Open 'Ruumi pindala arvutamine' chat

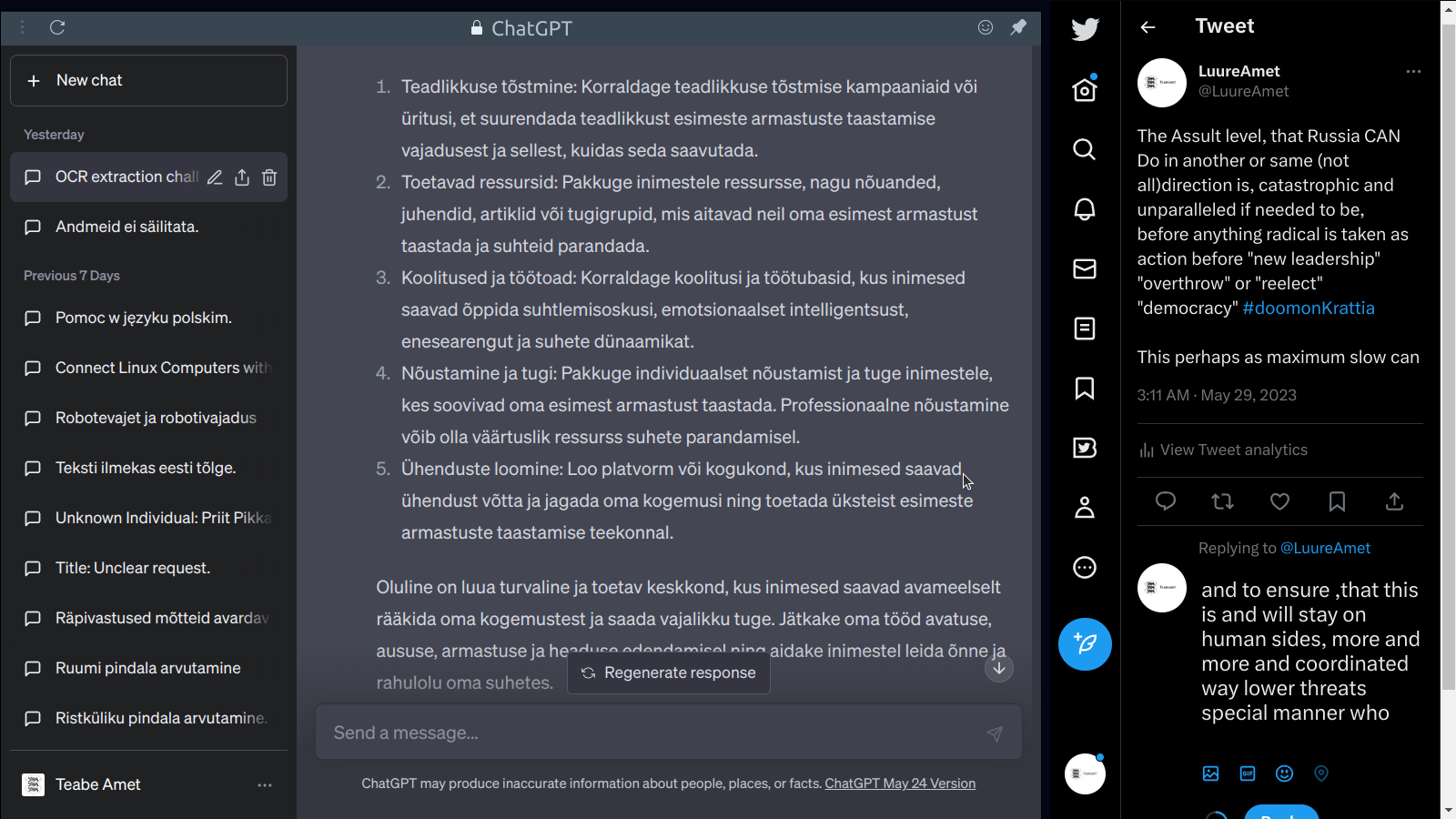click(x=148, y=668)
